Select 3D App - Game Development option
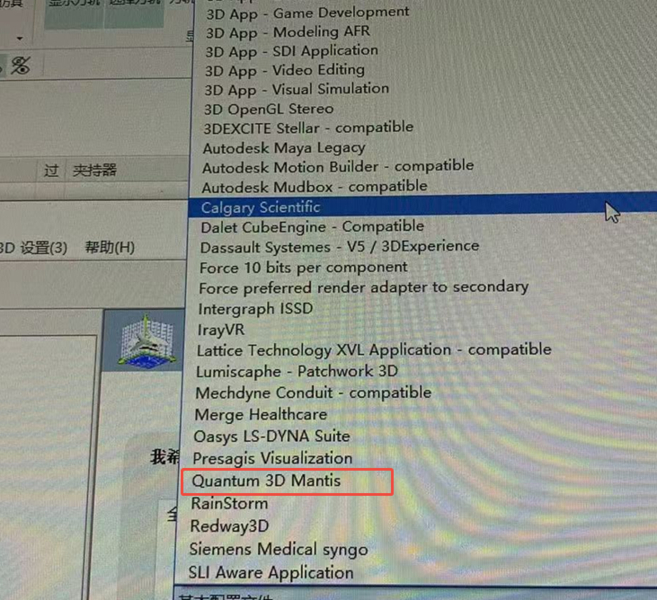 (x=307, y=13)
